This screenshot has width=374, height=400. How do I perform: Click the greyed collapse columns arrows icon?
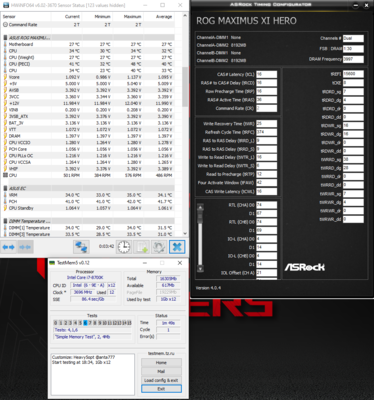(25, 247)
